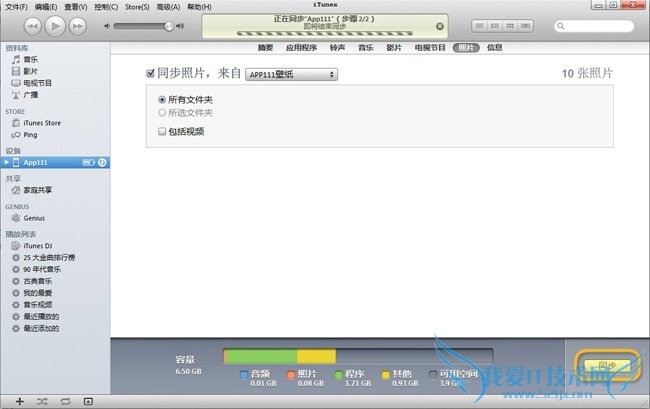Select the App111 device entry
This screenshot has width=650, height=409.
tap(55, 162)
